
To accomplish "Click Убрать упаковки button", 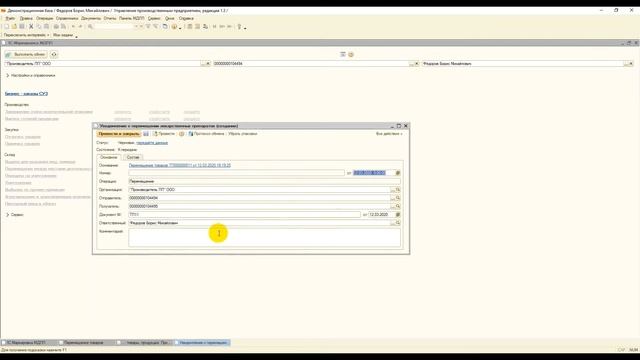I will click(242, 134).
